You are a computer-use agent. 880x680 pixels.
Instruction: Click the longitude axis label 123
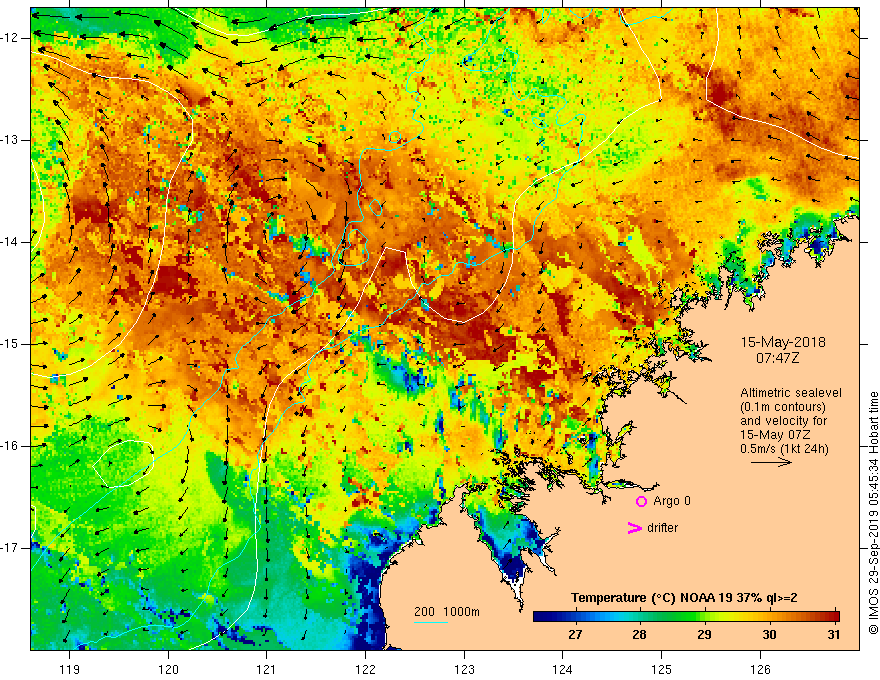pos(464,669)
